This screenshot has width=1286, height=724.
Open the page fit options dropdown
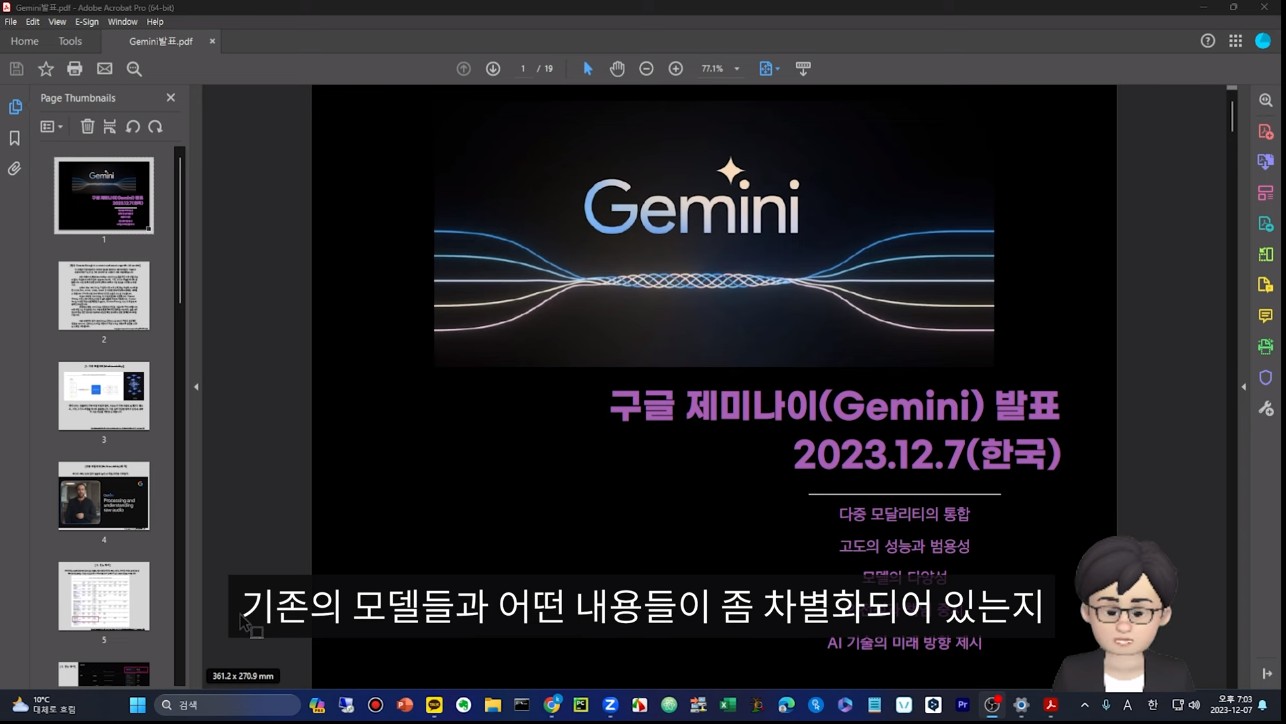(769, 69)
